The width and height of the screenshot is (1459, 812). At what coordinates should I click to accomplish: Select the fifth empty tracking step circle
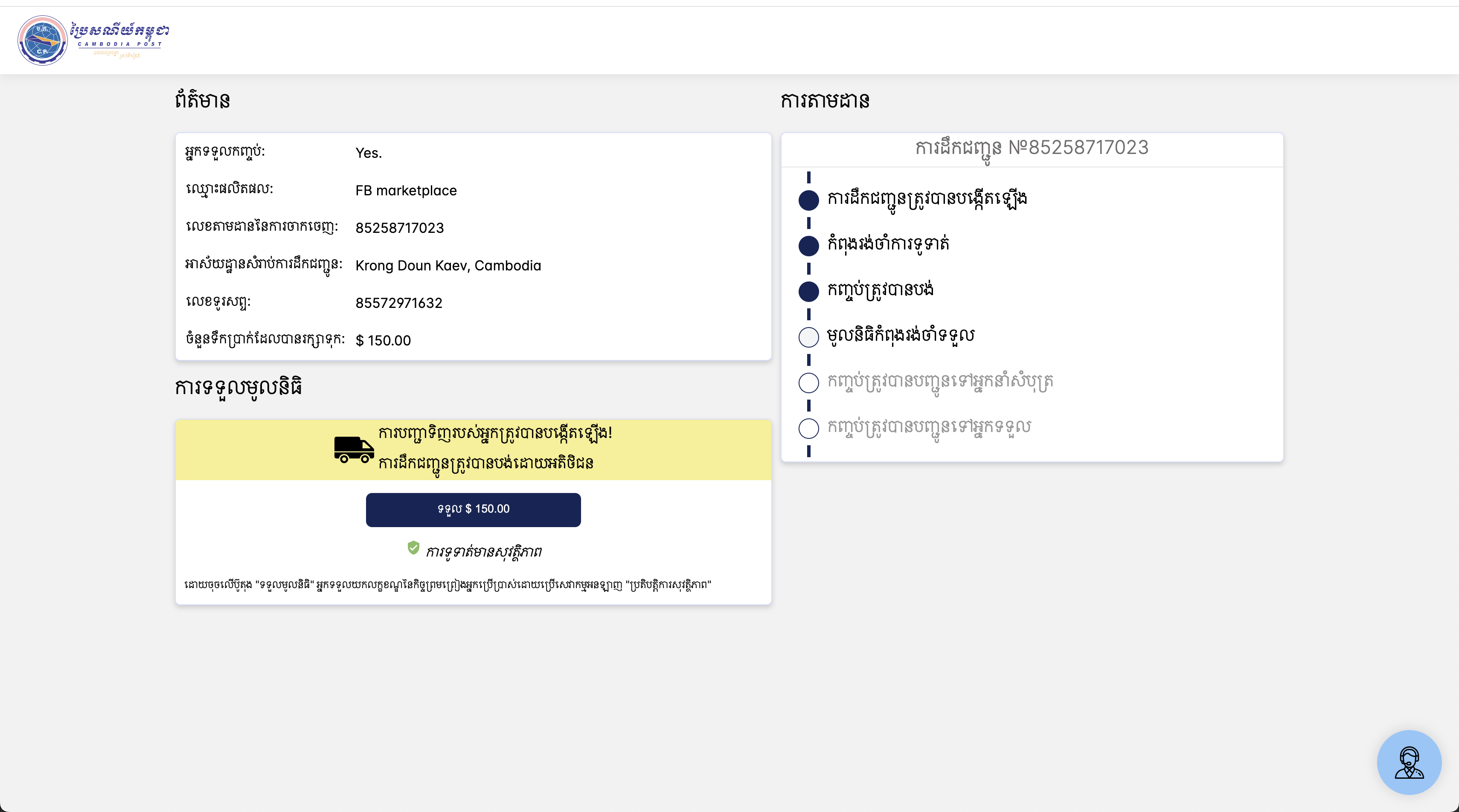click(808, 383)
